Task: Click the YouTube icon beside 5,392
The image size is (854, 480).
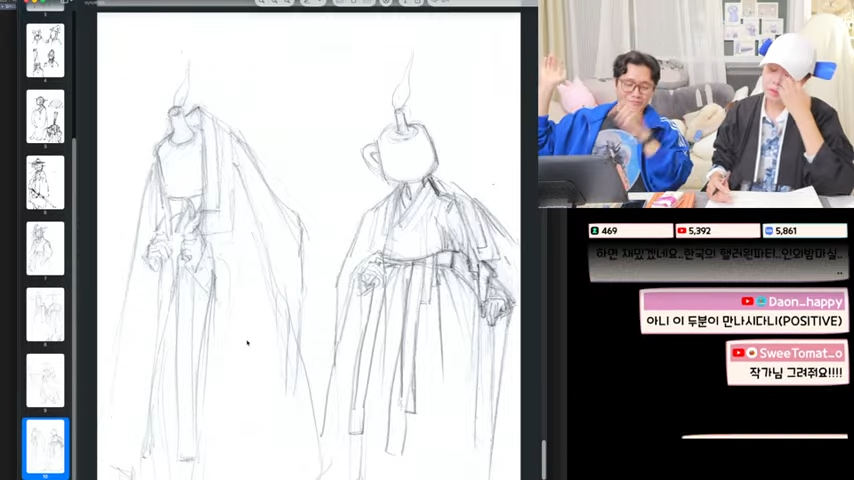Action: pyautogui.click(x=681, y=231)
